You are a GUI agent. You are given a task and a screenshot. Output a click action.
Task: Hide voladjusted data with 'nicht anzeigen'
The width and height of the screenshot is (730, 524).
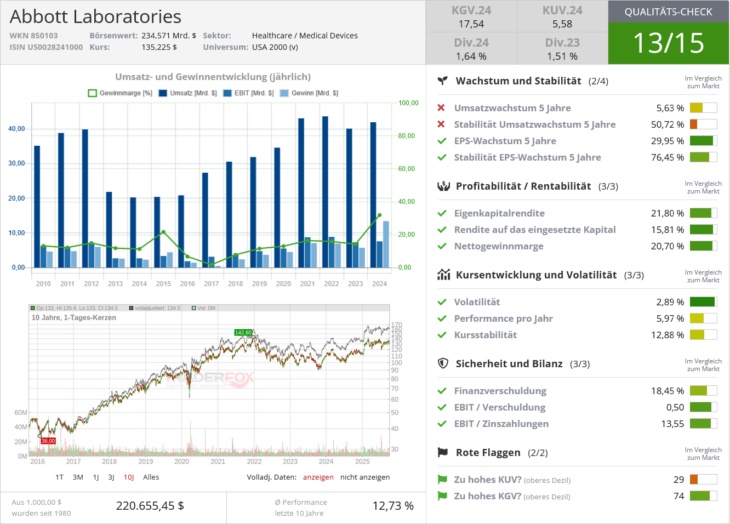[x=366, y=477]
